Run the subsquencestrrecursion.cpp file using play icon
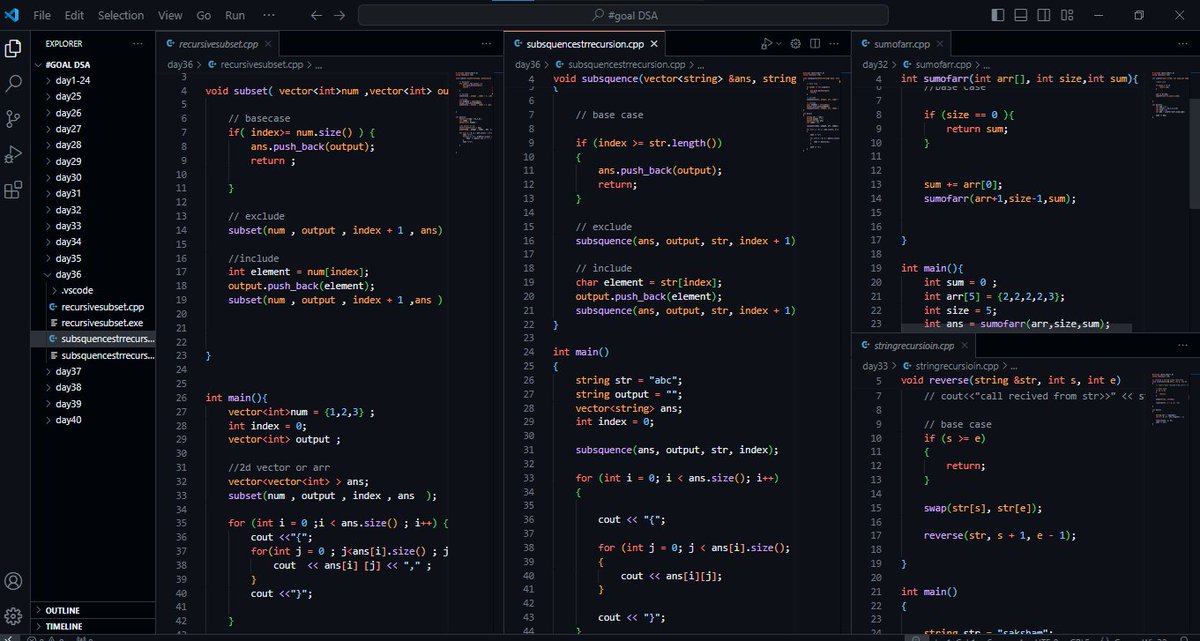 click(765, 44)
